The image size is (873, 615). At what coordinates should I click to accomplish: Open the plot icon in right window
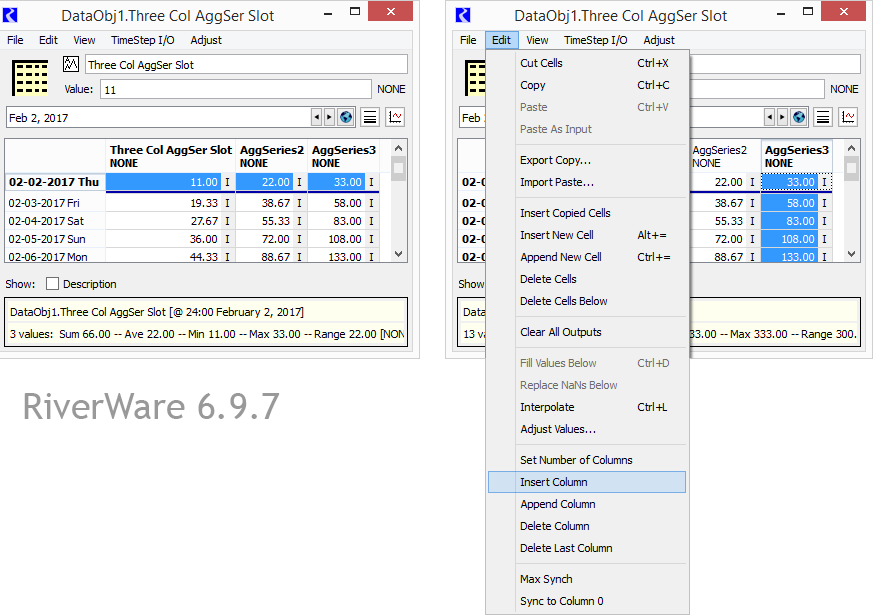pyautogui.click(x=848, y=117)
